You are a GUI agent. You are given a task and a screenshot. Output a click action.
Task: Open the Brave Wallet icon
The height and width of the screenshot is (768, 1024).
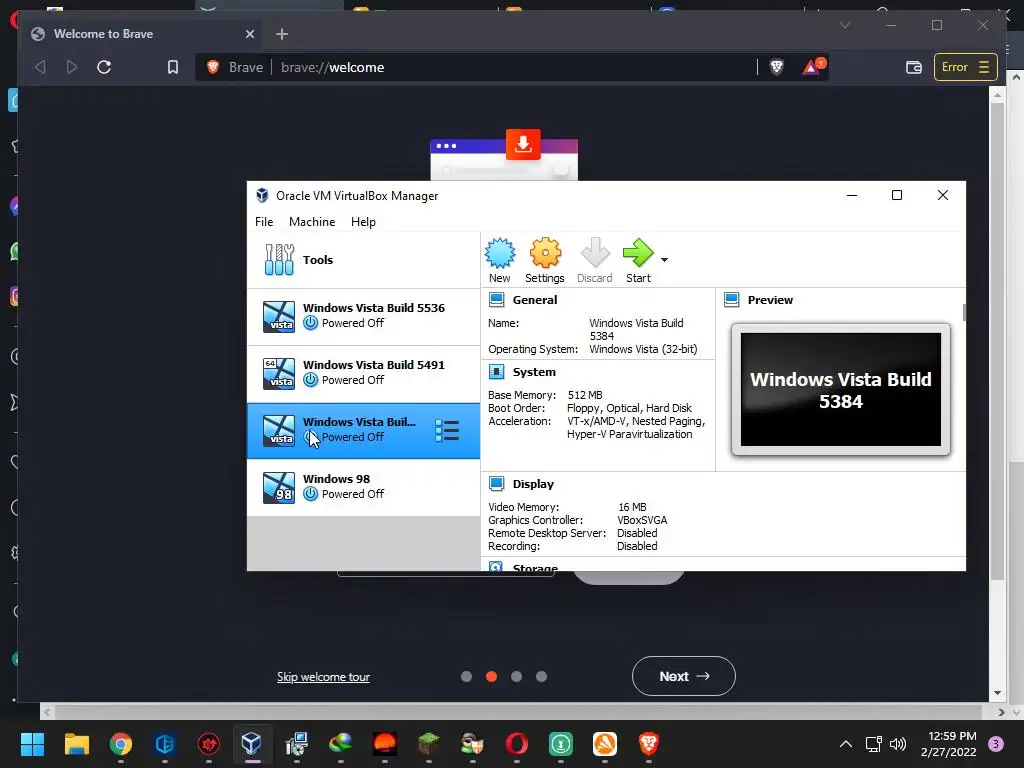point(914,67)
